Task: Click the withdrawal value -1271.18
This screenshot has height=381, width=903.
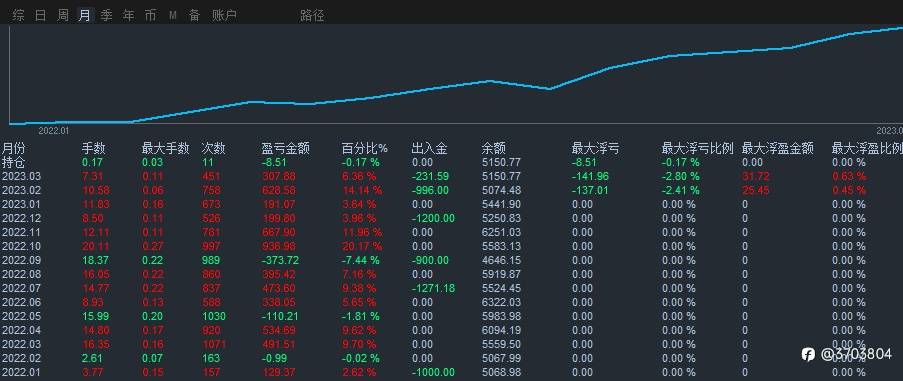Action: pos(434,288)
